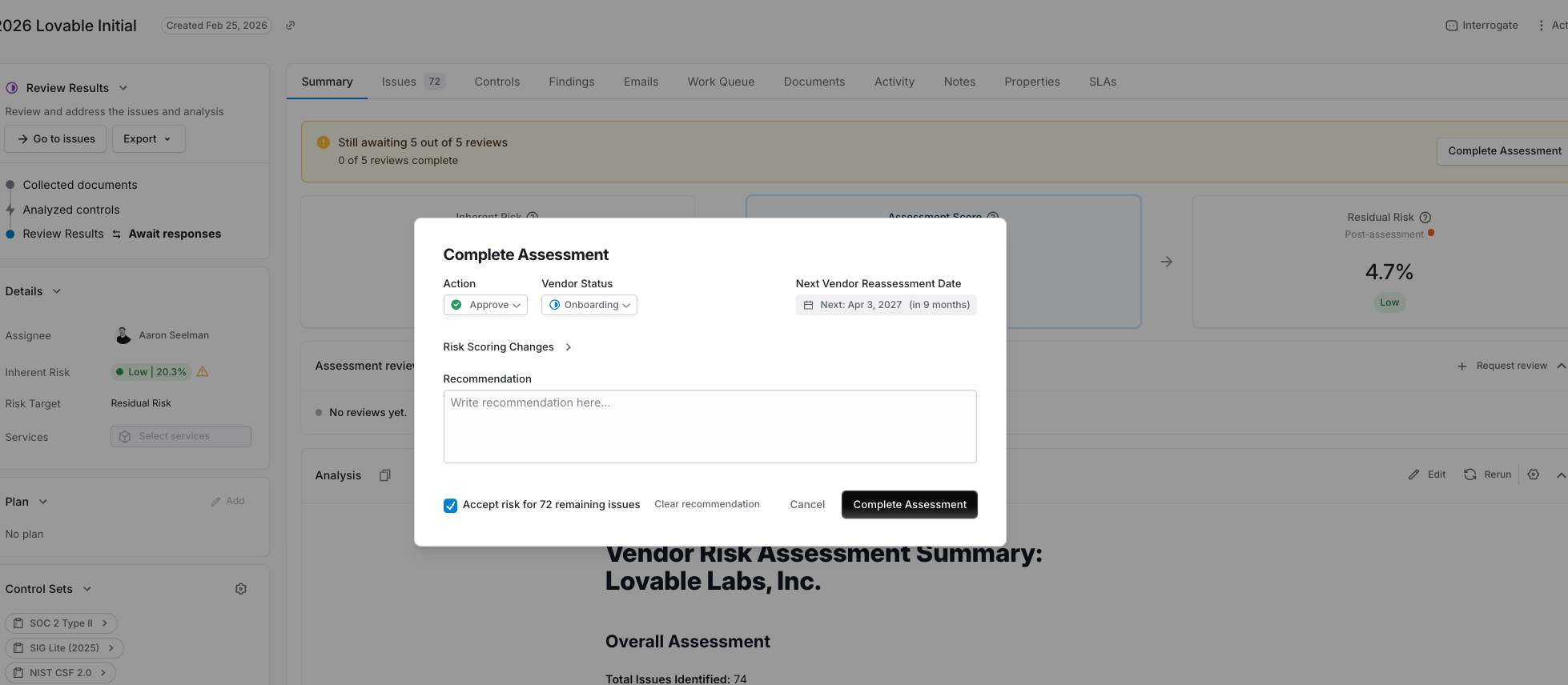Click Clear recommendation
Image resolution: width=1568 pixels, height=685 pixels.
pyautogui.click(x=707, y=504)
